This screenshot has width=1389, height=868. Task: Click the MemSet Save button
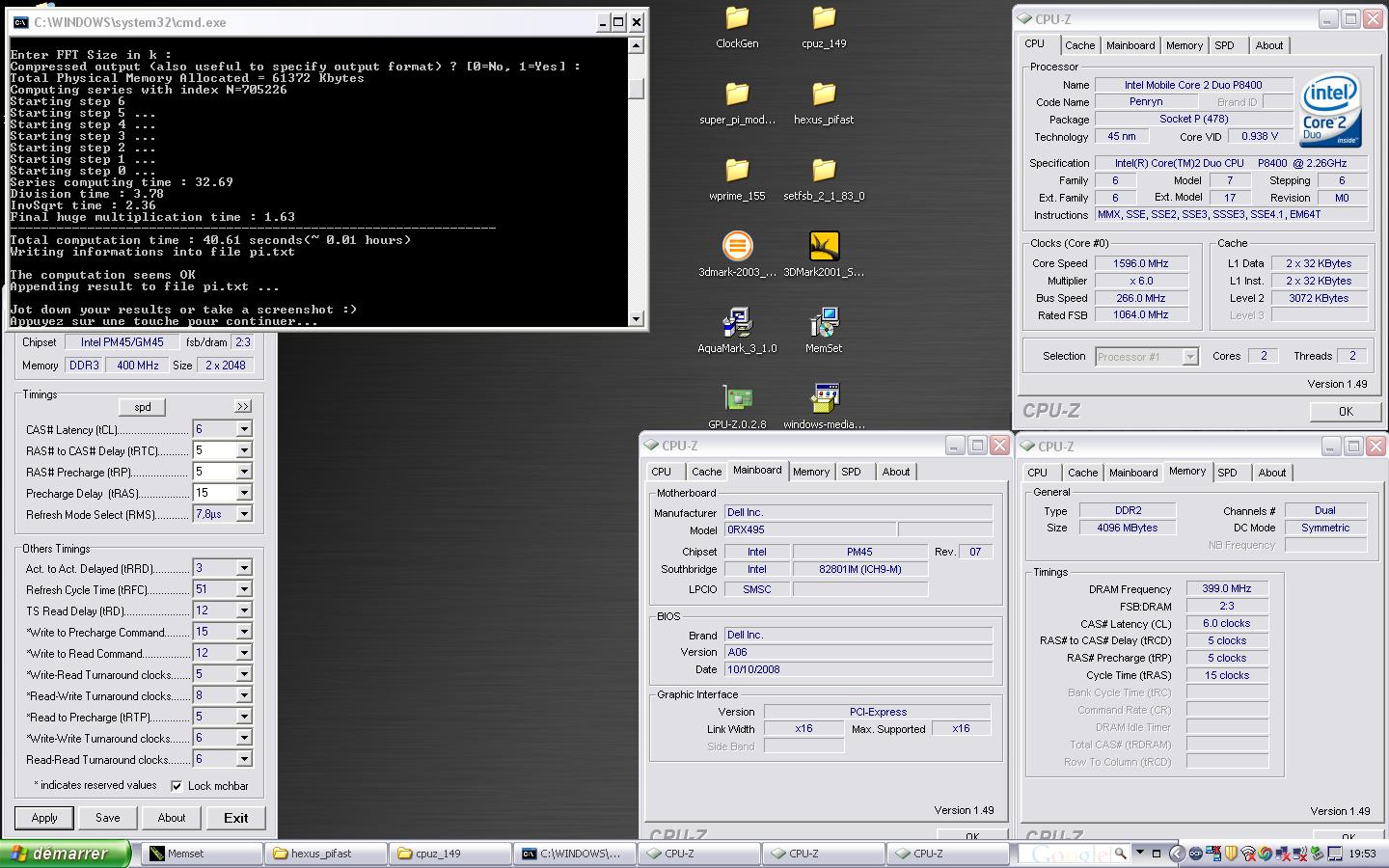(x=108, y=818)
